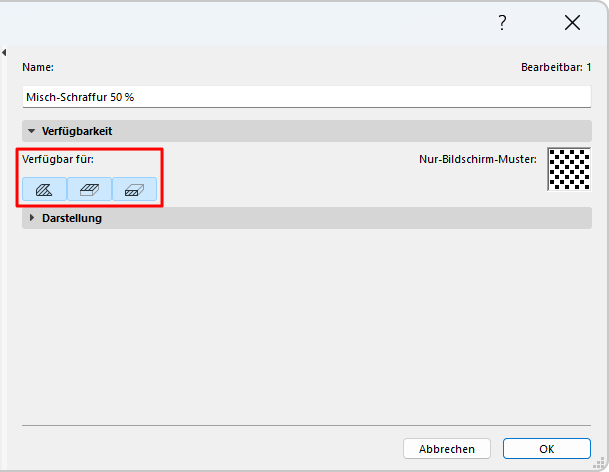Toggle the drafting fill availability icon
Screen dimensions: 609x472
(x=44, y=189)
